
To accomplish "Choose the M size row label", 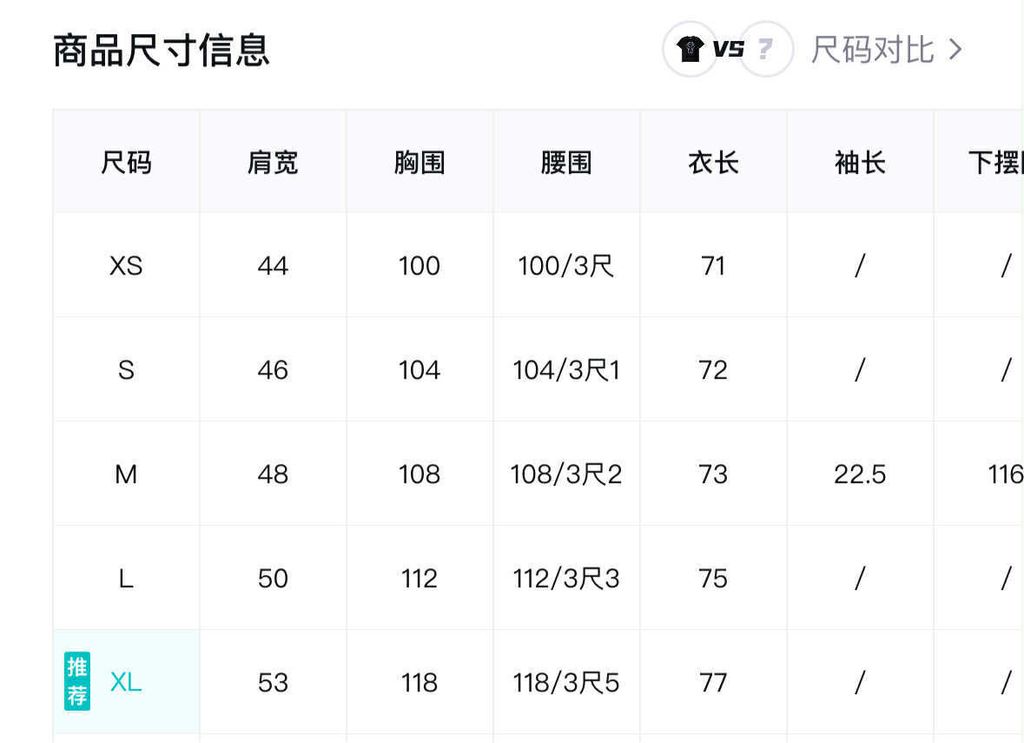I will [126, 474].
